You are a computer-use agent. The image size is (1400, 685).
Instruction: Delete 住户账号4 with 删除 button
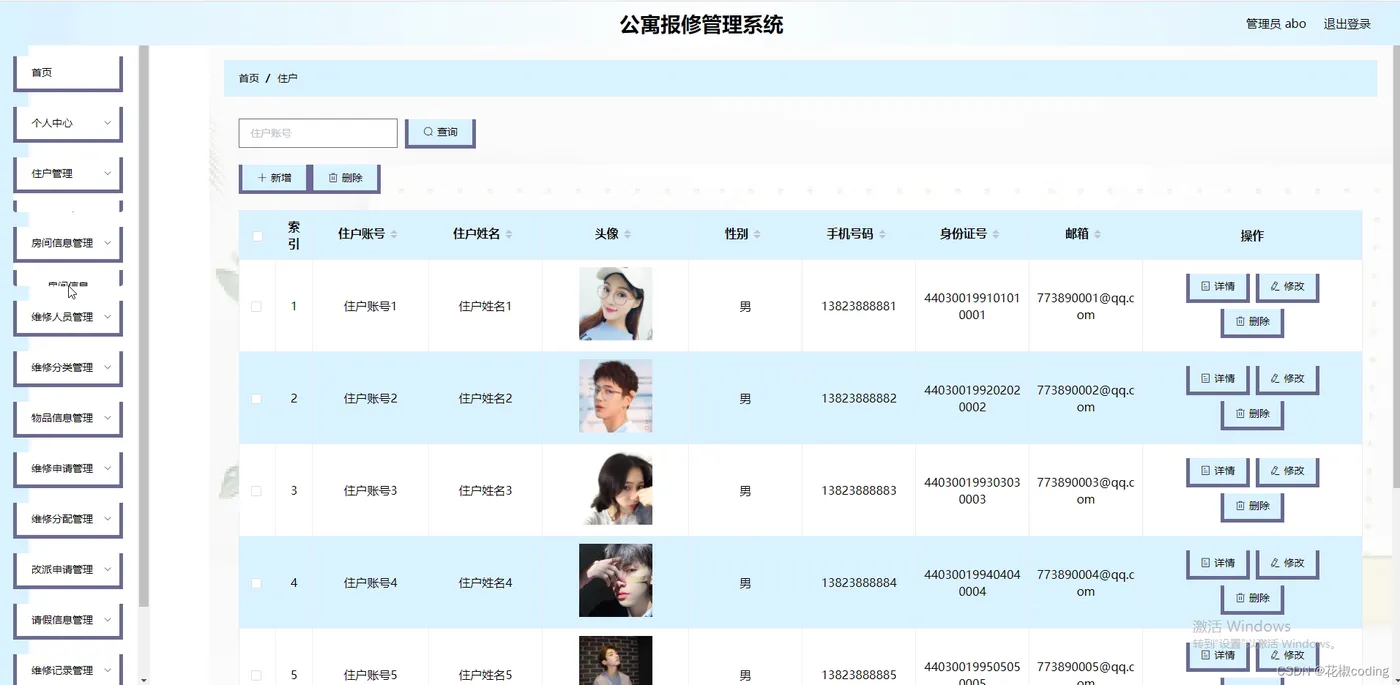(1252, 598)
